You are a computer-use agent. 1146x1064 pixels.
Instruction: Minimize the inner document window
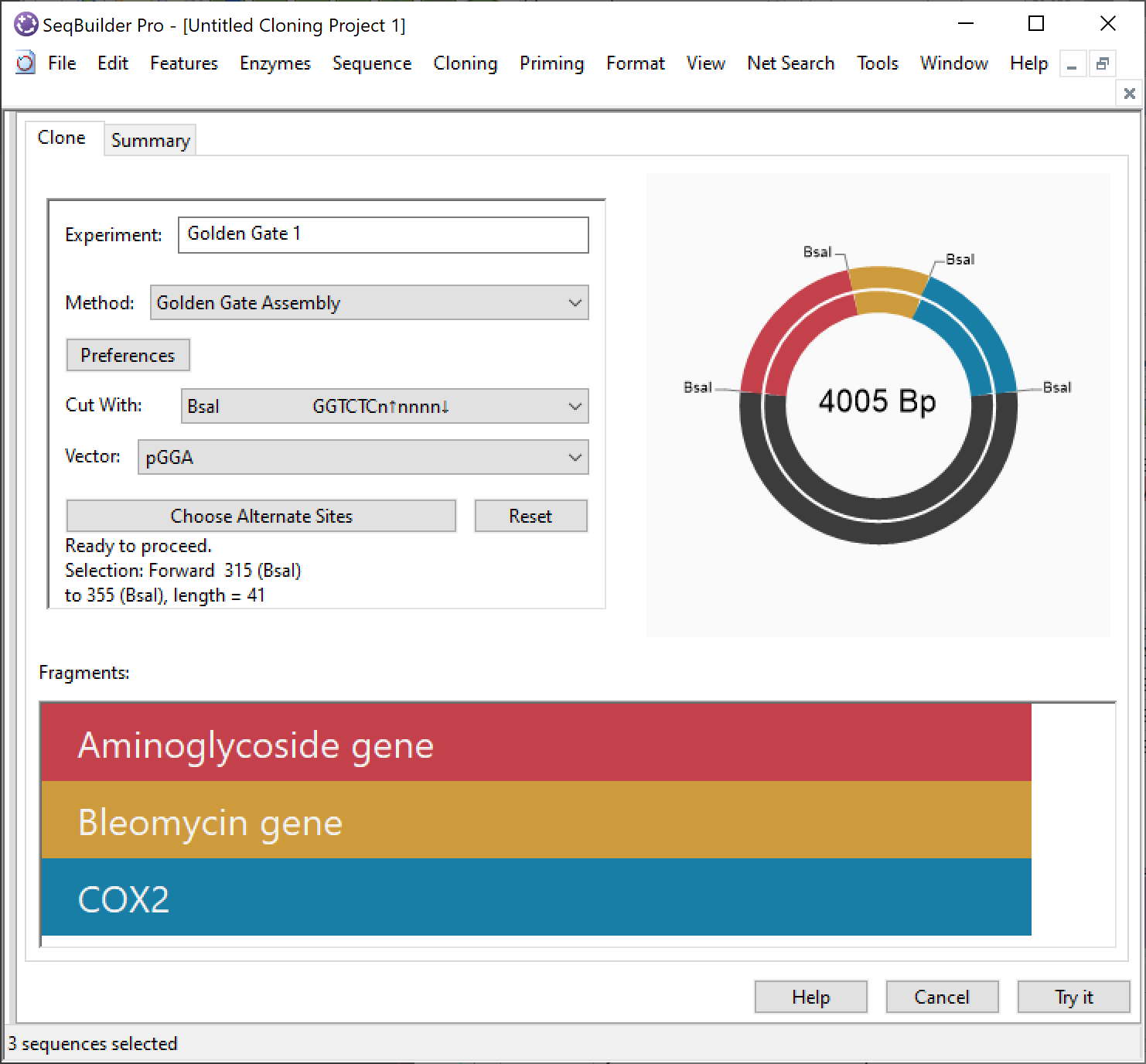tap(1072, 64)
